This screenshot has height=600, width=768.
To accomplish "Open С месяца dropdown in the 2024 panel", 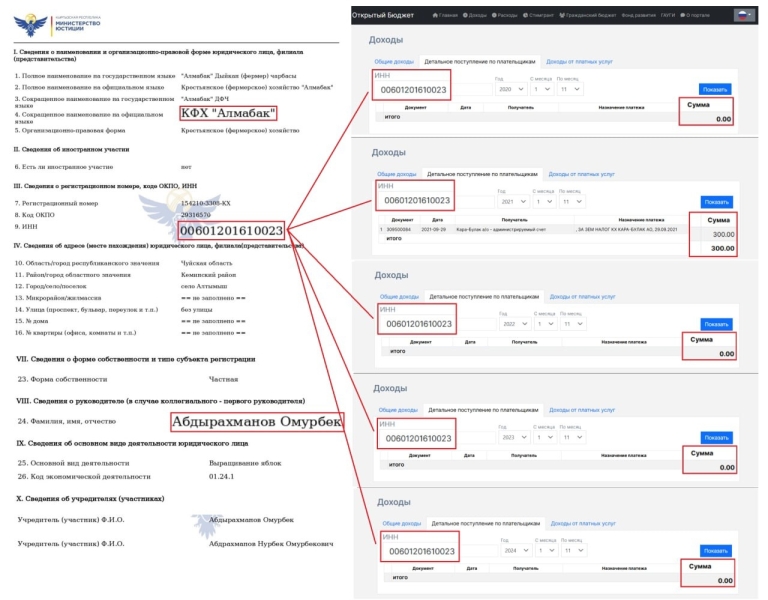I will pyautogui.click(x=547, y=550).
